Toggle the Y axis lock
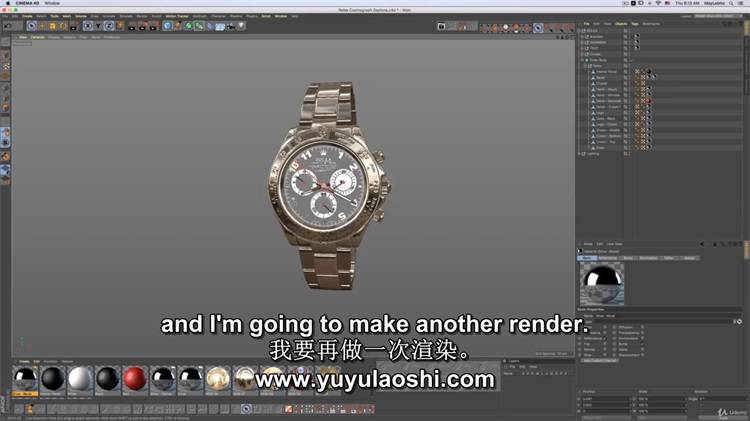The width and height of the screenshot is (750, 421). tap(98, 26)
